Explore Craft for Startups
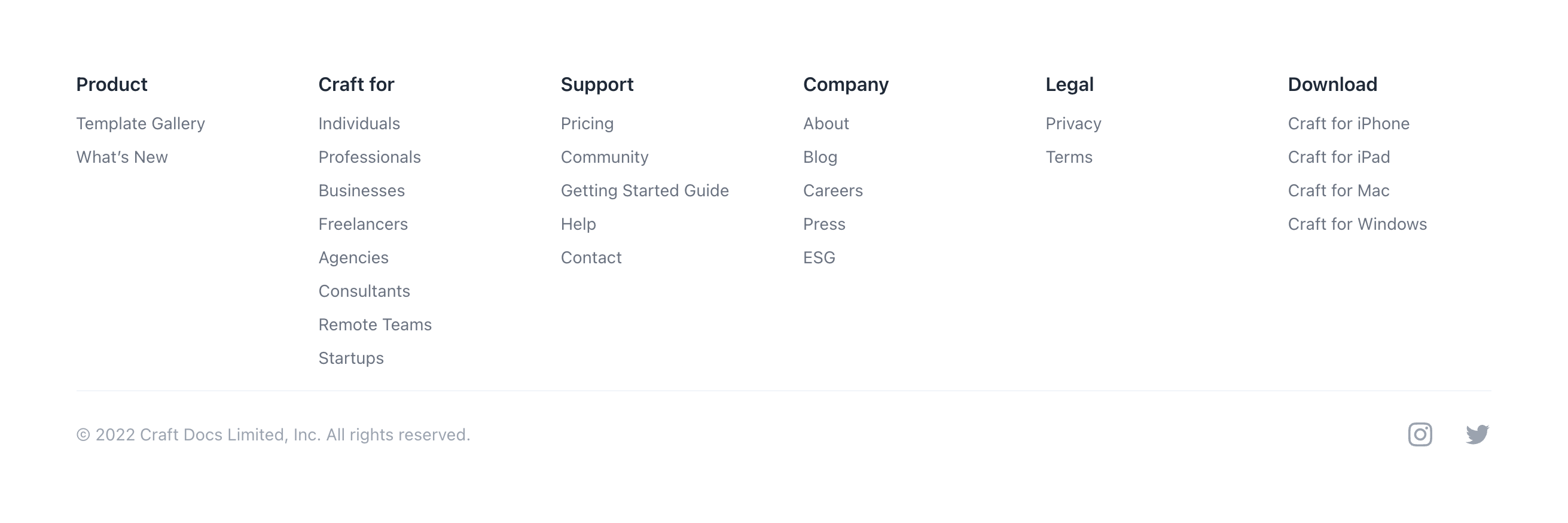The image size is (1568, 523). click(350, 358)
